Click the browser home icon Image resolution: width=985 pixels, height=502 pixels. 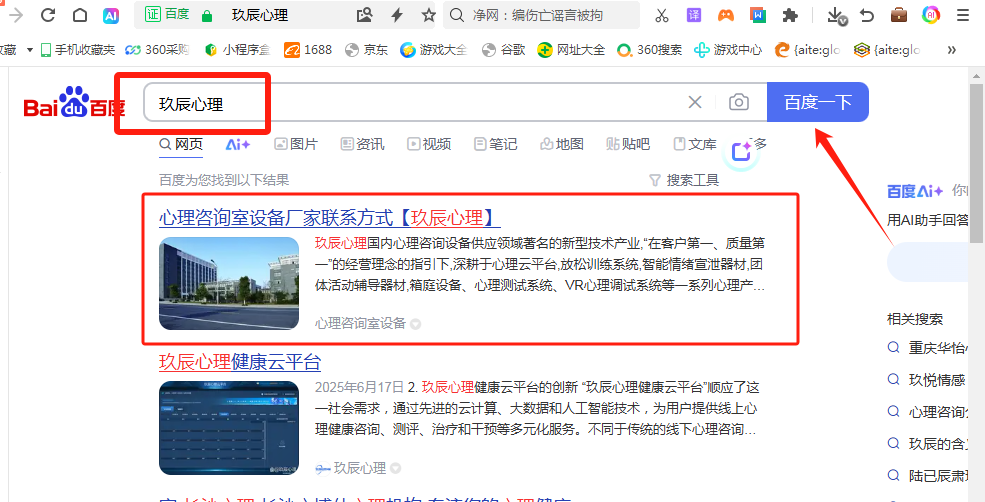80,15
